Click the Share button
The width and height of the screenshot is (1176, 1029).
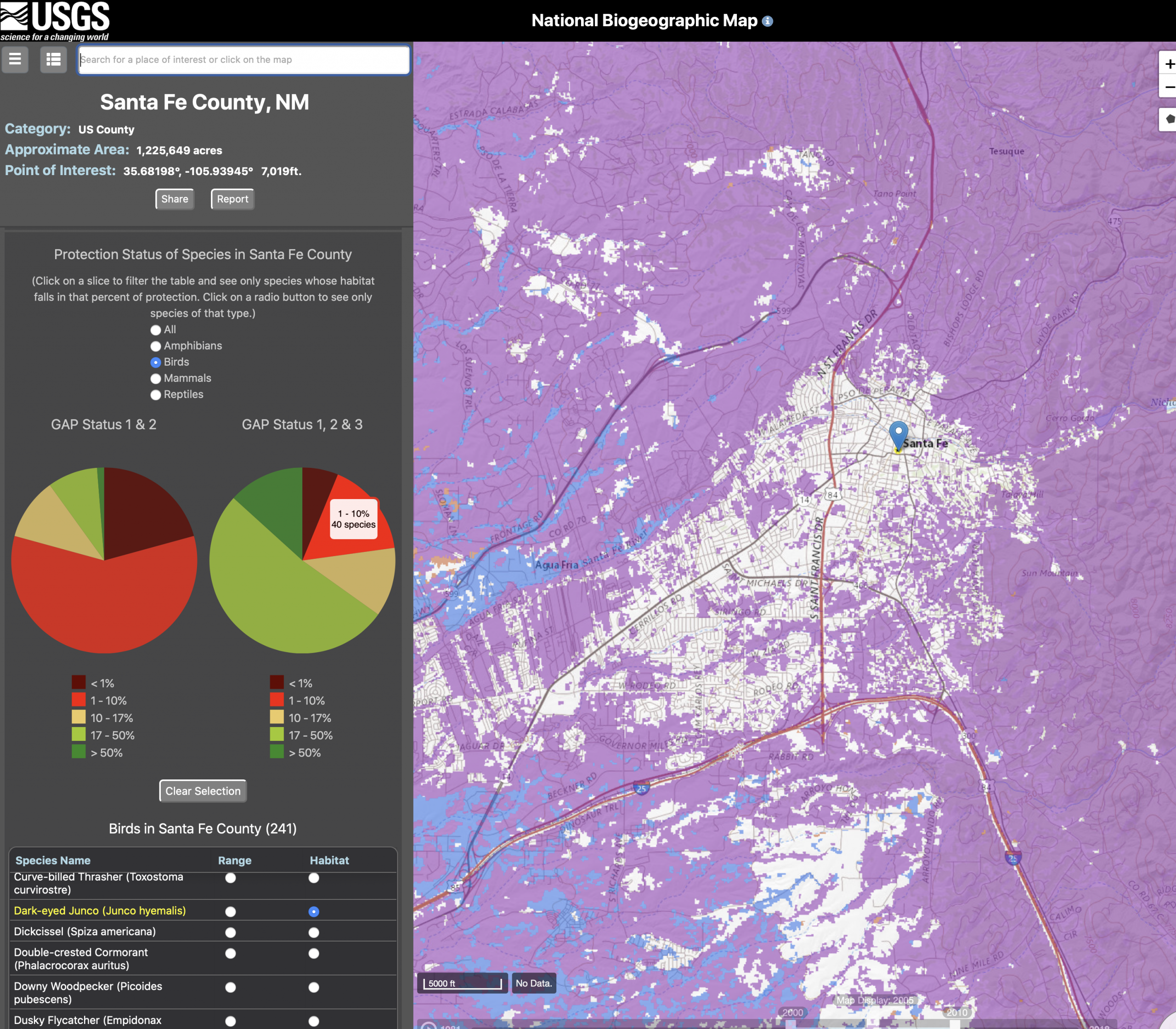175,199
